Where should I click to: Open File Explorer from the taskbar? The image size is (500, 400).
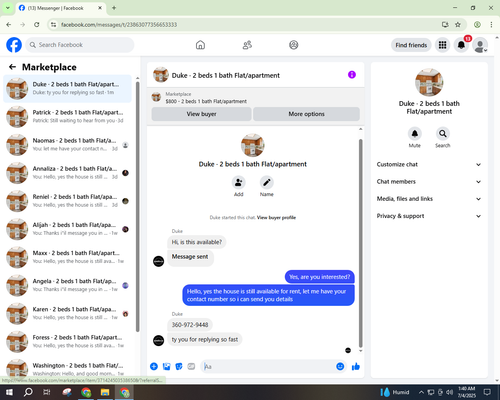[x=105, y=392]
